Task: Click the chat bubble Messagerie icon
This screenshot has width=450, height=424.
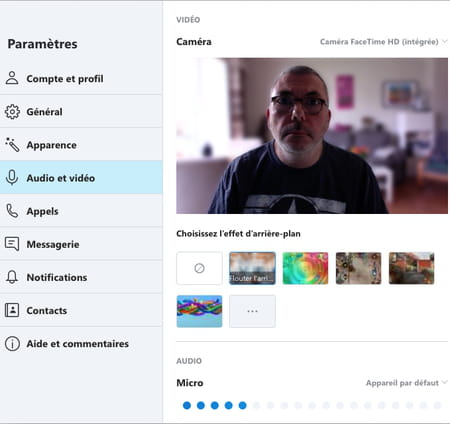Action: point(12,244)
